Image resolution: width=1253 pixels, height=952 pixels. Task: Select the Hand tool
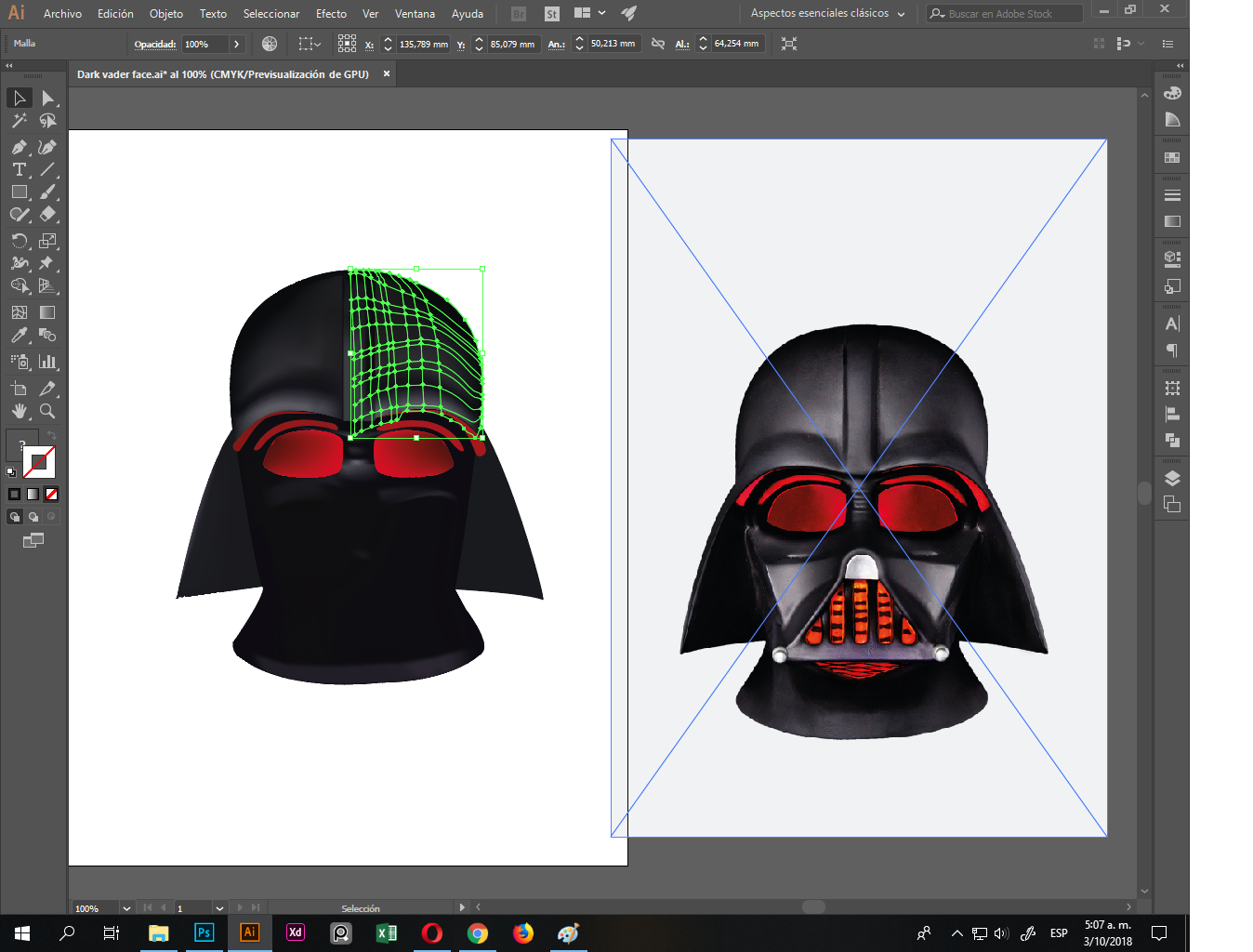(x=19, y=411)
